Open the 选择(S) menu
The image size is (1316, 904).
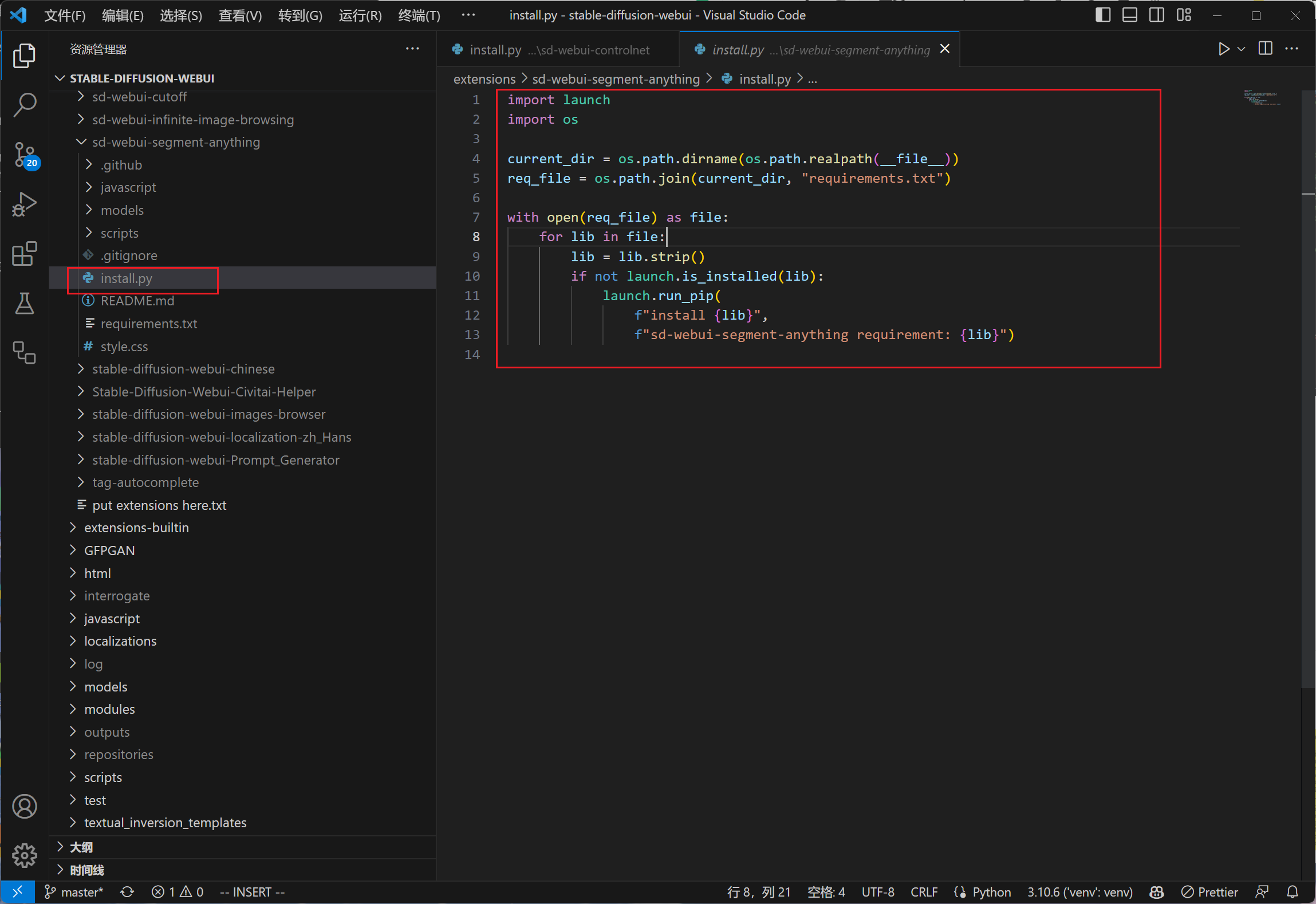point(180,15)
